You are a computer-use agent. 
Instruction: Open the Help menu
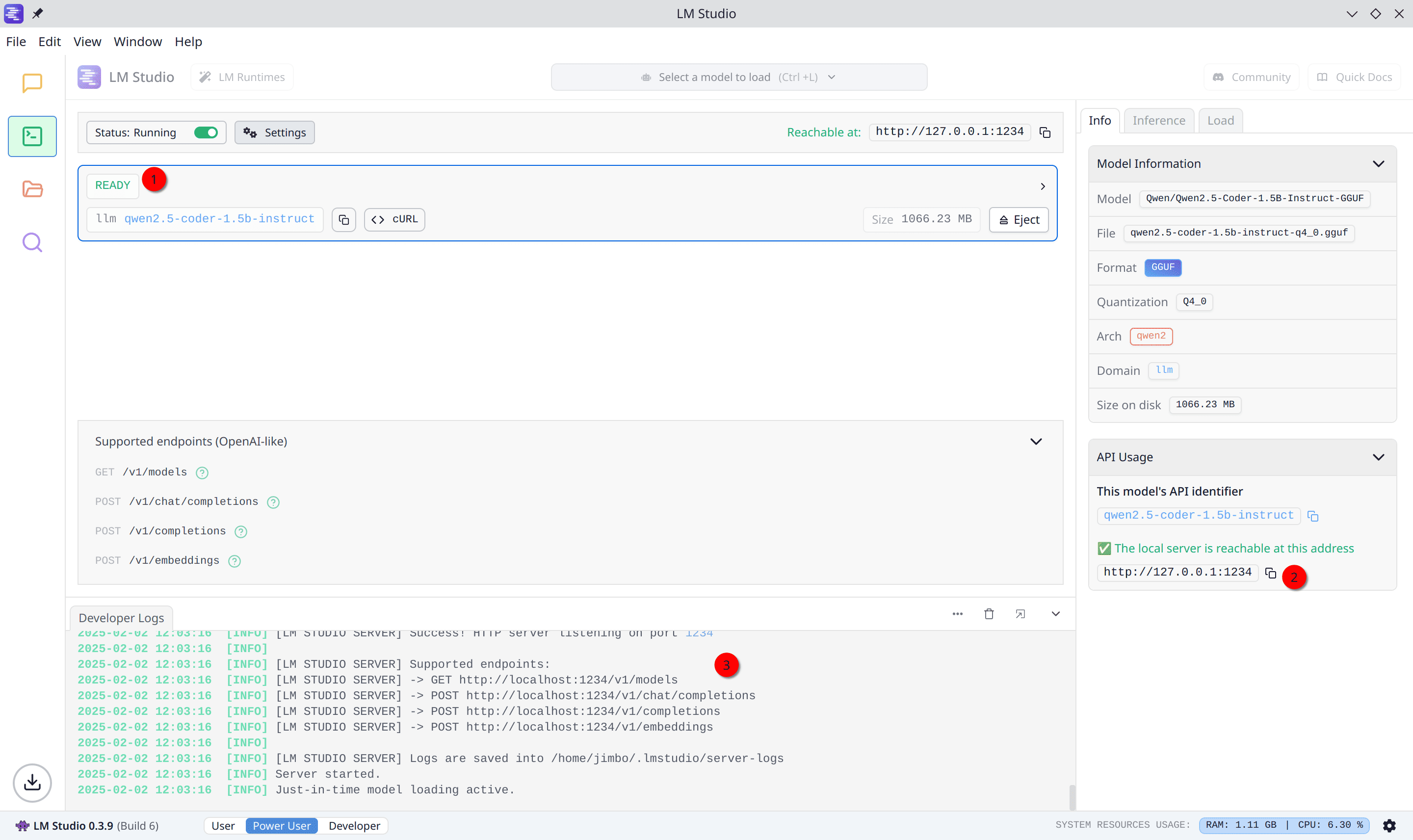coord(188,41)
